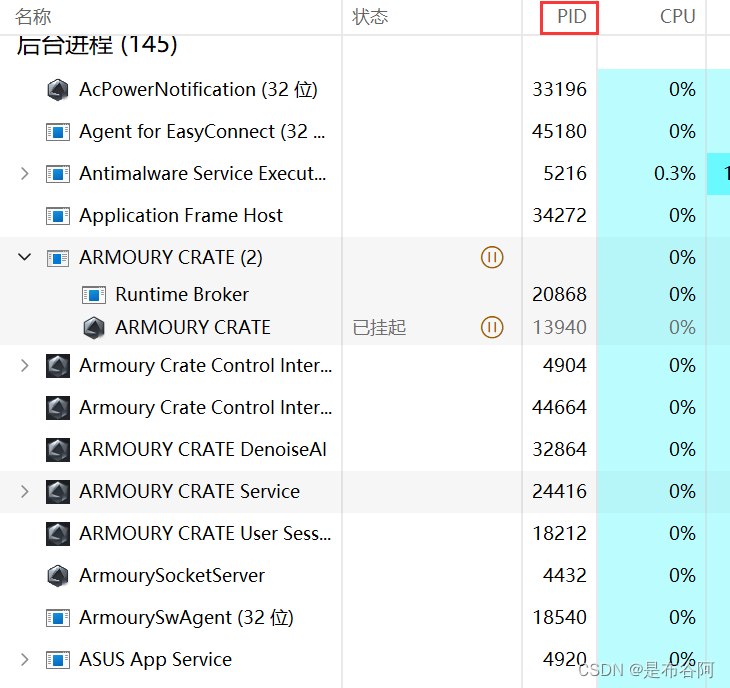Select ARMOURY CRATE User Session name
Screen dimensions: 730x688
(205, 533)
